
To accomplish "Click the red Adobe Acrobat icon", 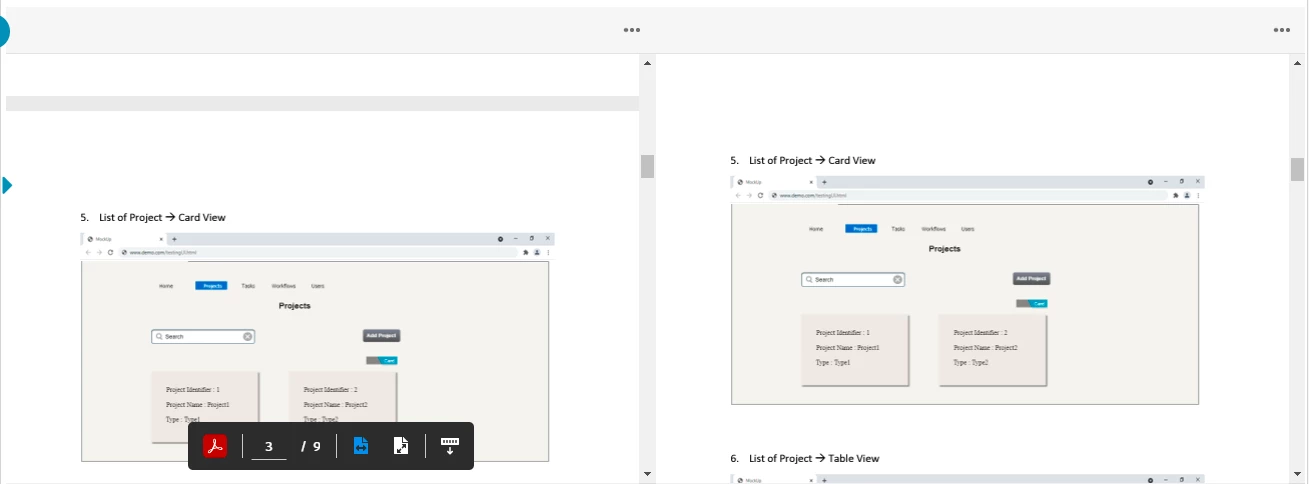I will tap(215, 446).
